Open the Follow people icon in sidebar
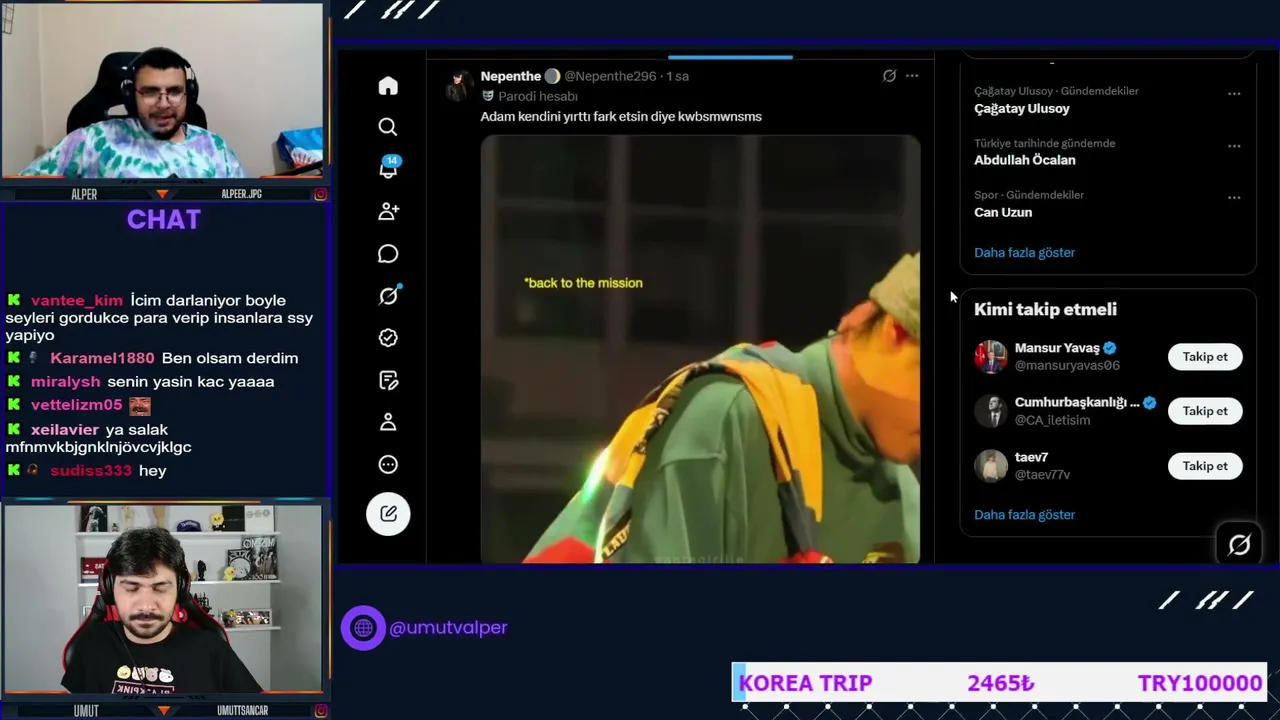 pos(388,211)
